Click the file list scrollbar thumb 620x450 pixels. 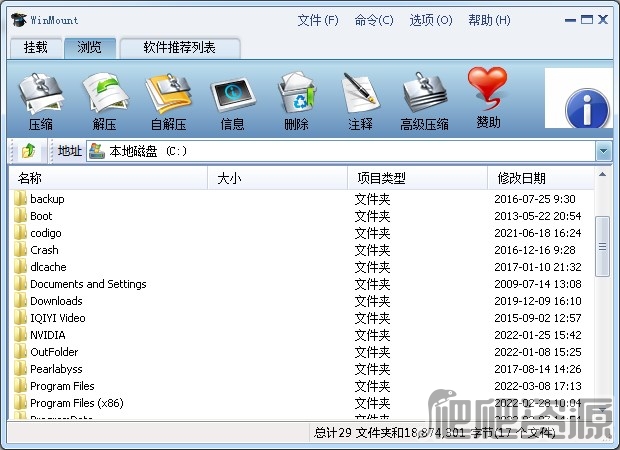(602, 246)
